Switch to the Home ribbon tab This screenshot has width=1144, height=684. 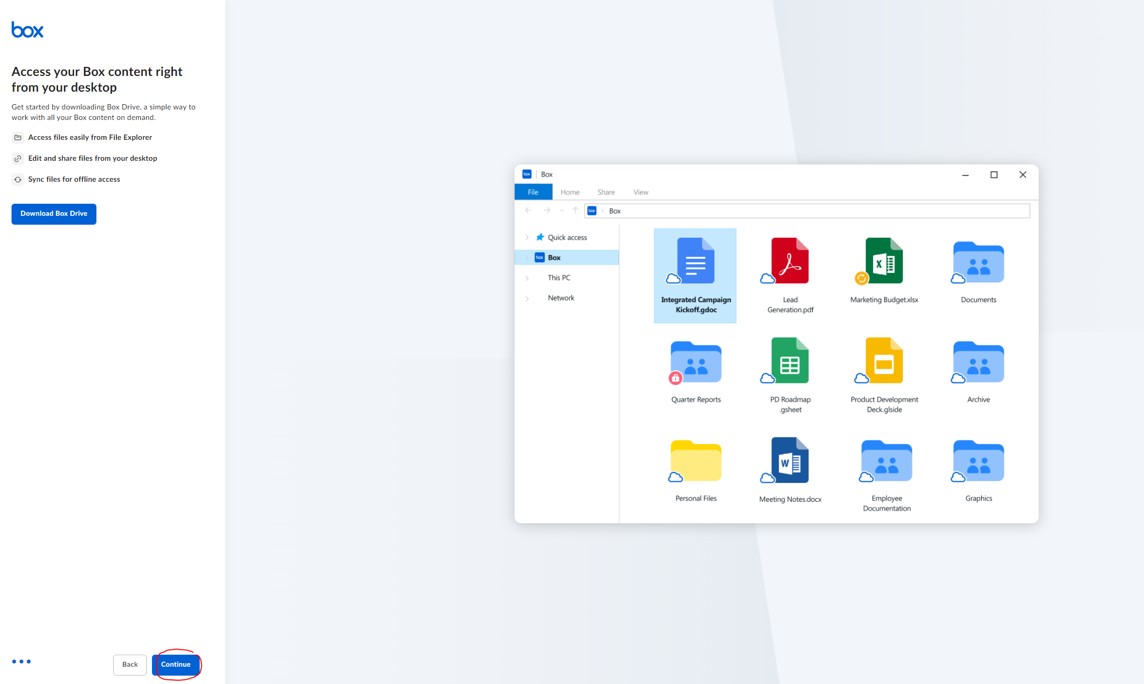coord(570,193)
